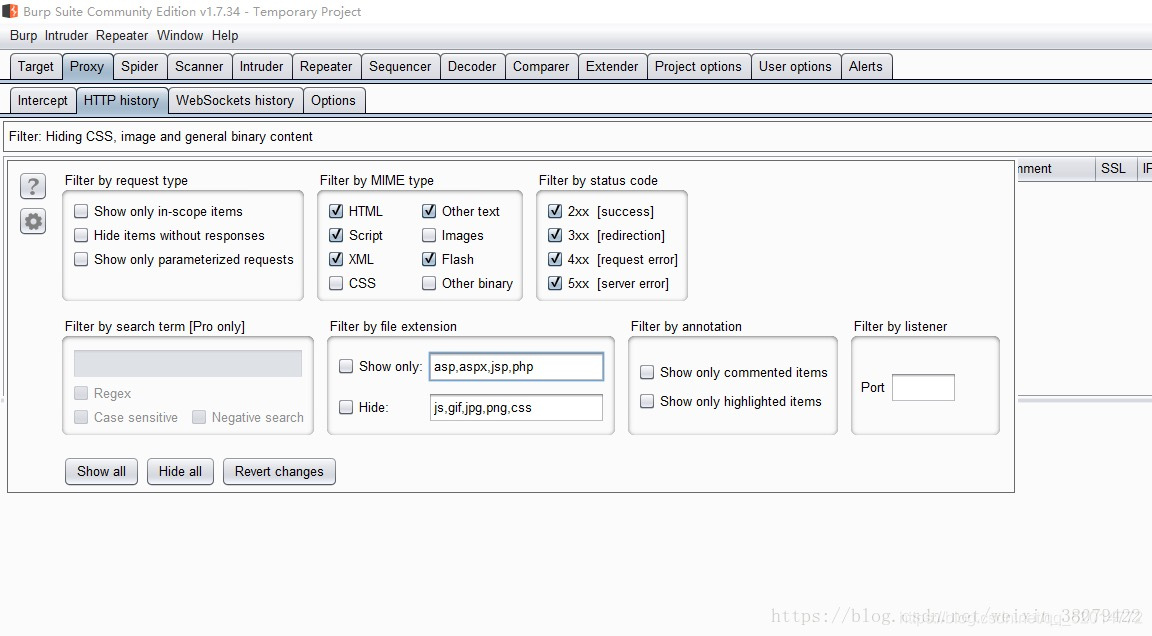The height and width of the screenshot is (636, 1152).
Task: Open the Intruder menu in the menu bar
Action: [66, 35]
